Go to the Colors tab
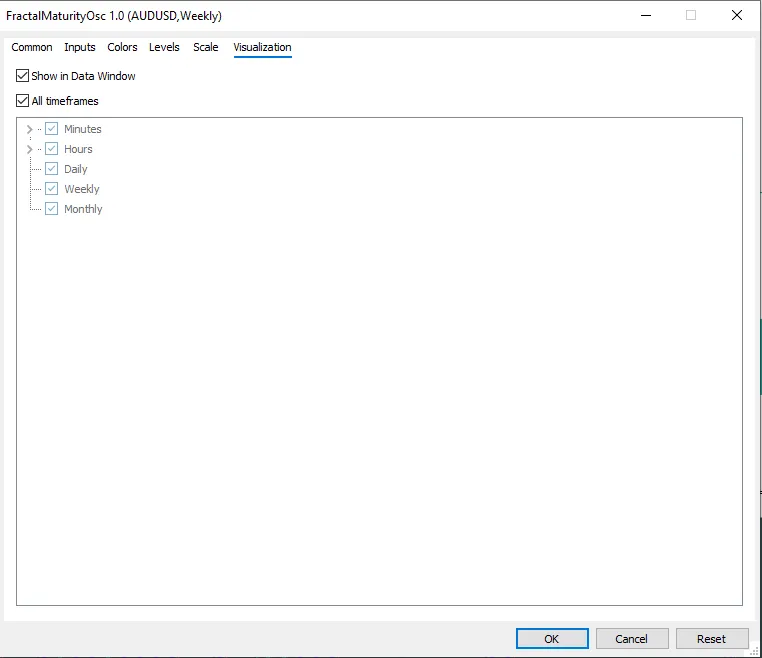Image resolution: width=762 pixels, height=658 pixels. [x=122, y=47]
